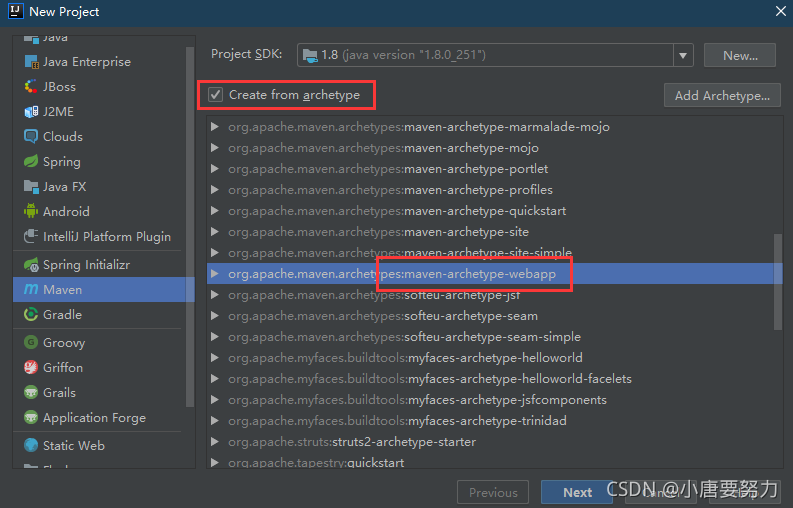This screenshot has width=793, height=508.
Task: Click the Grails icon
Action: click(x=31, y=392)
